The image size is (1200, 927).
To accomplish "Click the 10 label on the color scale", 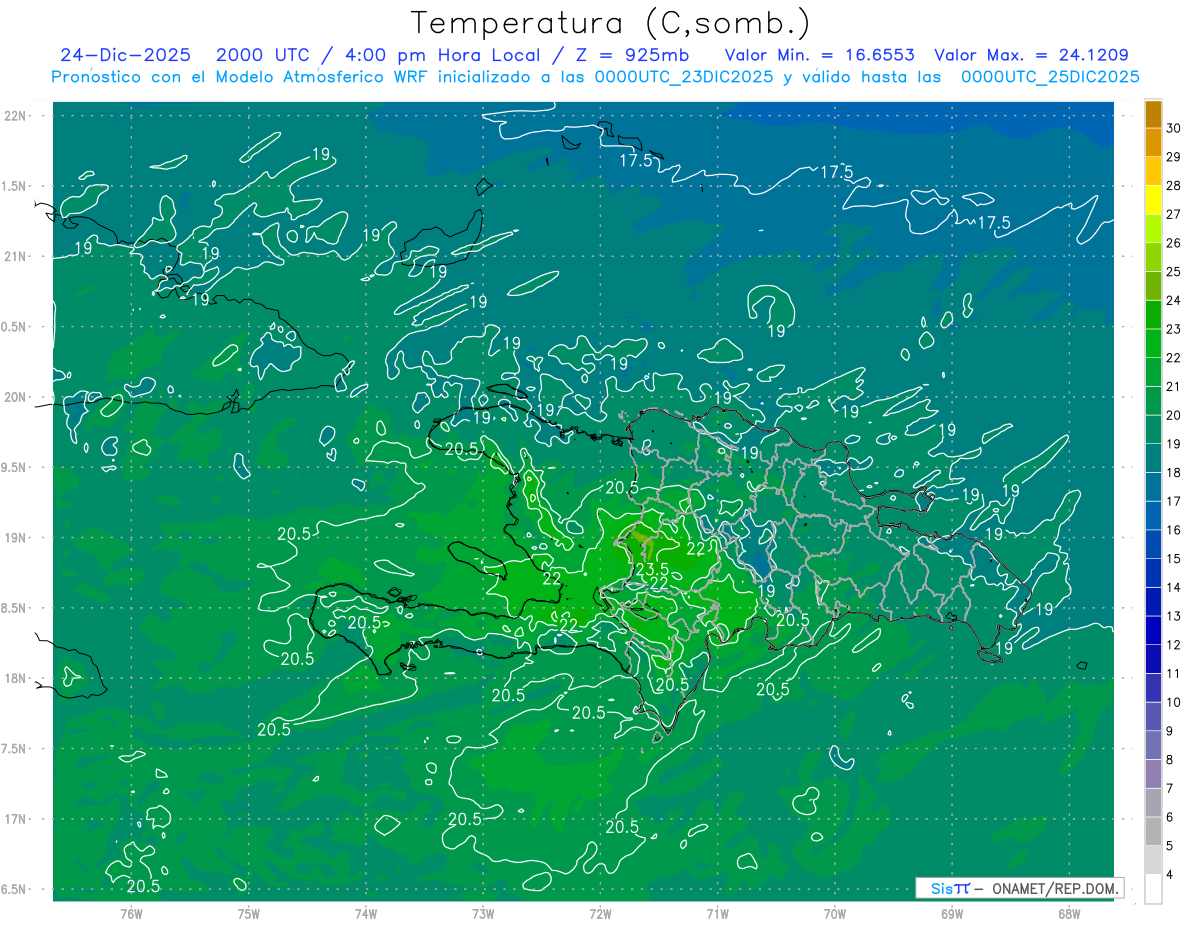I will click(x=1174, y=702).
